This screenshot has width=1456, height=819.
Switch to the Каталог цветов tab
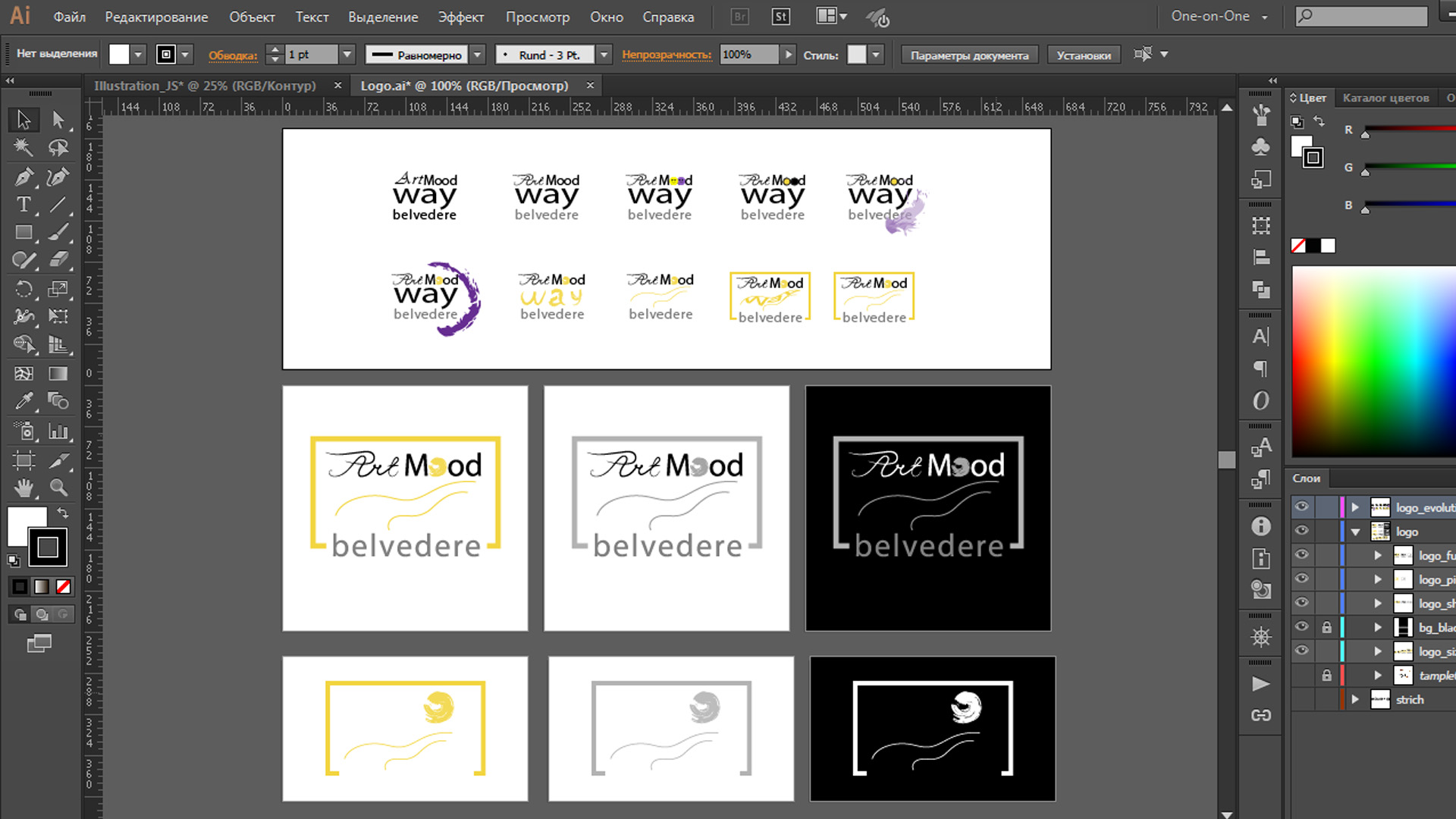[x=1385, y=98]
